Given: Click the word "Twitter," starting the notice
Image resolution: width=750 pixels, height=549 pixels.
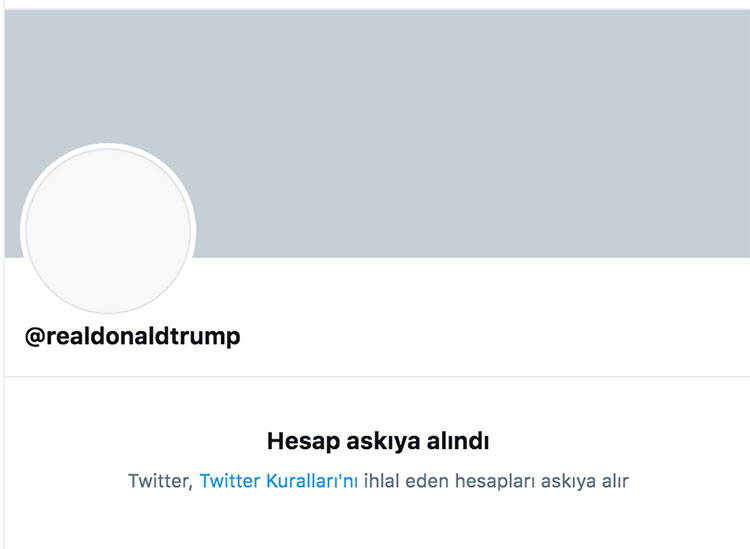Looking at the screenshot, I should 160,481.
